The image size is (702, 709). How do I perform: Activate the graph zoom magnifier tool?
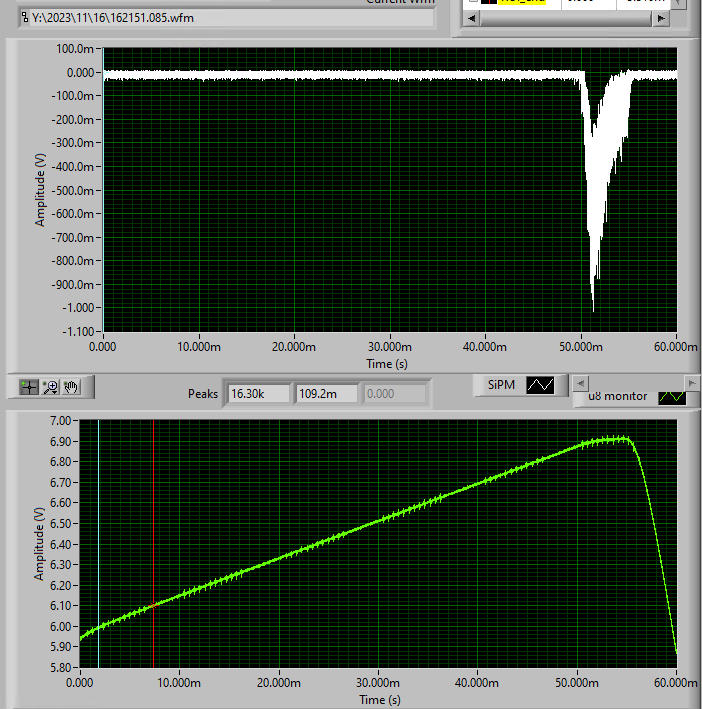tap(50, 388)
